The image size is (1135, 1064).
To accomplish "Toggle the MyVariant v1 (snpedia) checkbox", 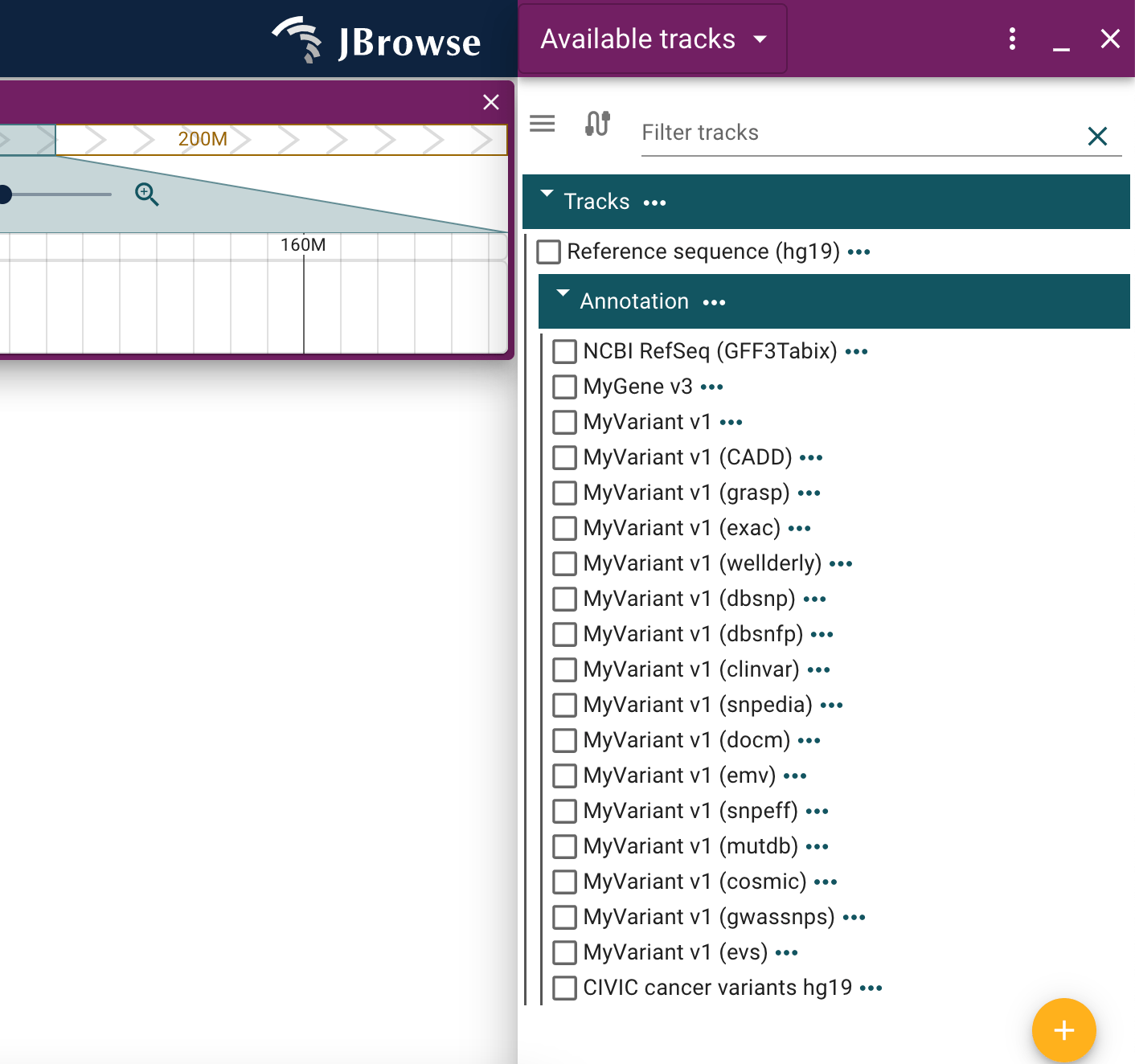I will [x=565, y=705].
